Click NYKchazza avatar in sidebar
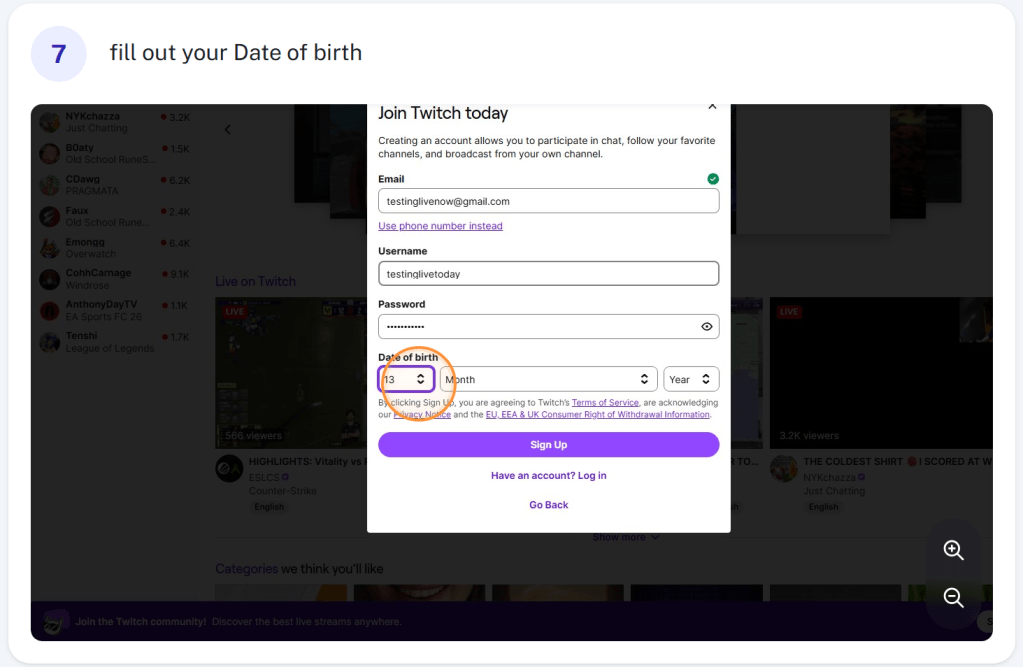Screen dimensions: 1023x667 coord(50,122)
